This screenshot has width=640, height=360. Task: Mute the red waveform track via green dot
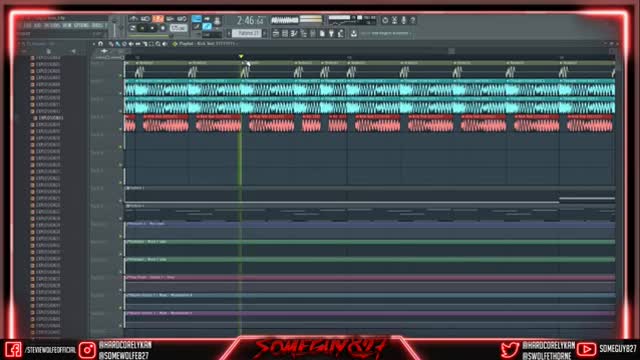[120, 129]
